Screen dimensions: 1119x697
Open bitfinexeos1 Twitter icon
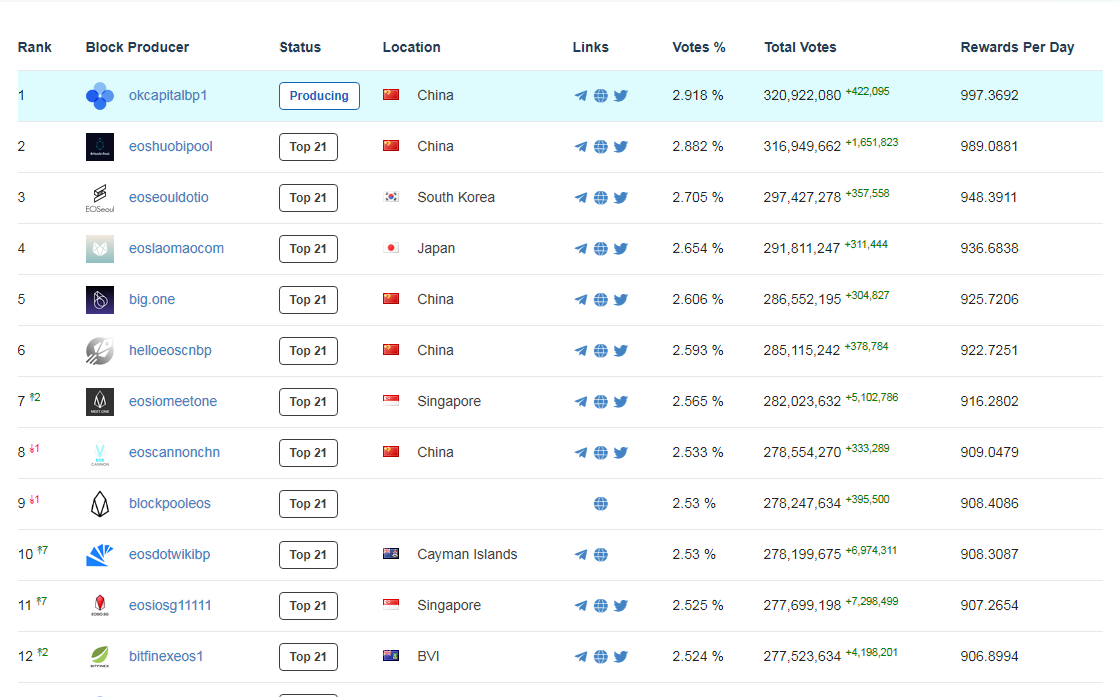point(621,657)
